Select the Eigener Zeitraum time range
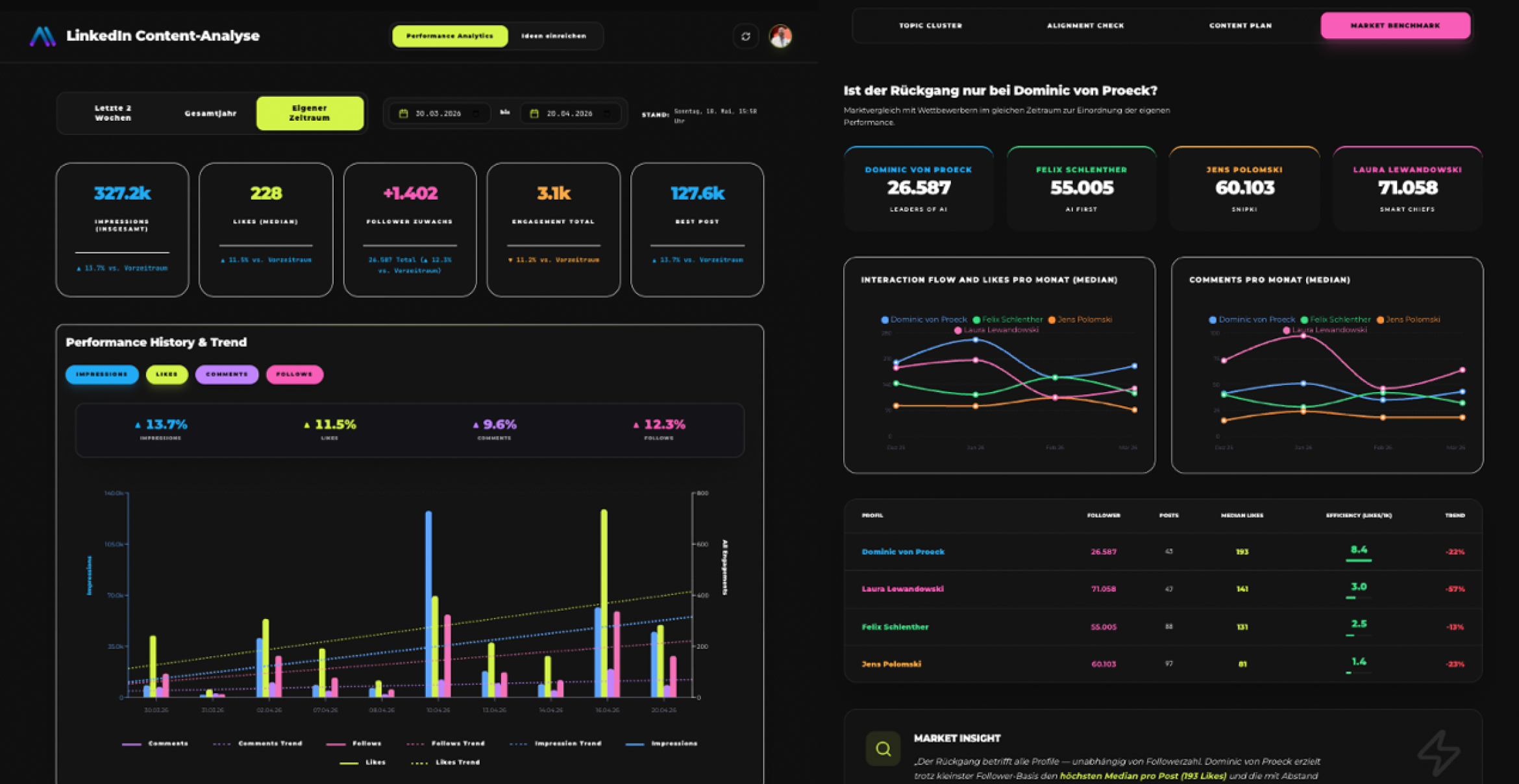This screenshot has height=784, width=1519. [x=310, y=113]
